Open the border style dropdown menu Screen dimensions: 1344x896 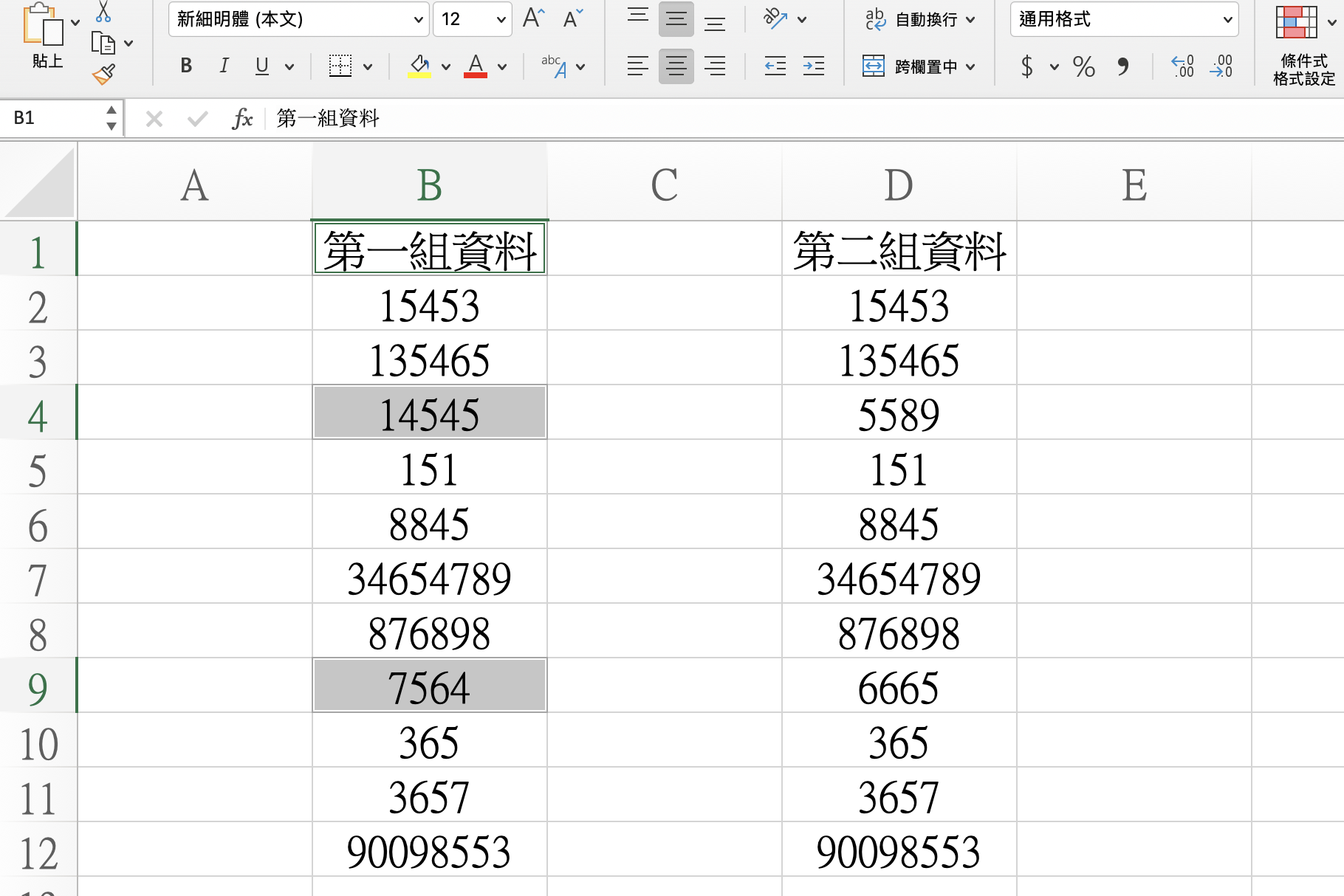366,66
